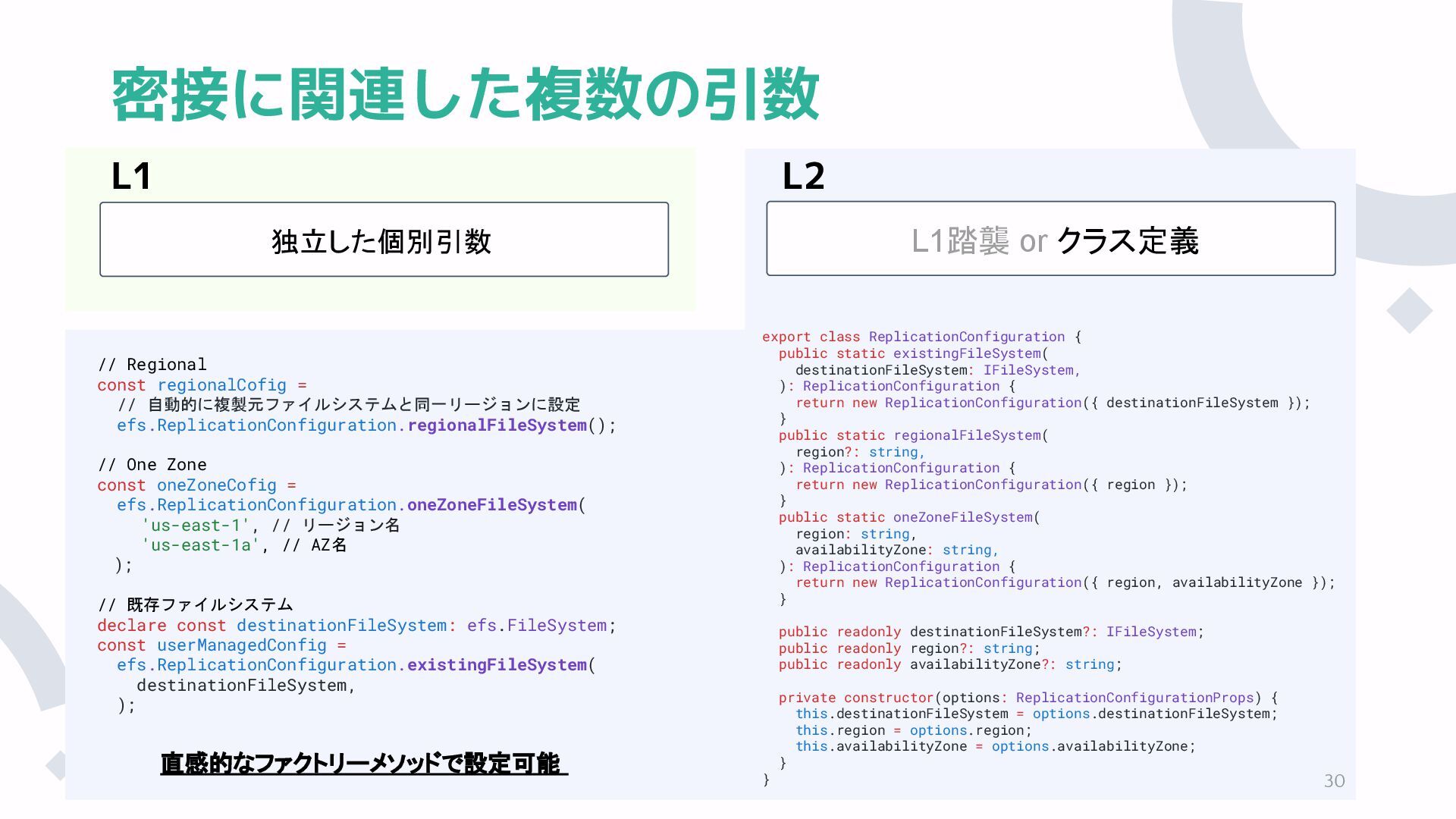1456x819 pixels.
Task: Click 'region?: string,' parameter line
Action: (x=860, y=452)
